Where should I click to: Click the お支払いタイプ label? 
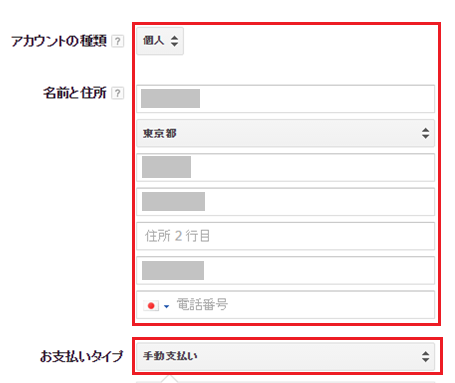(x=82, y=356)
